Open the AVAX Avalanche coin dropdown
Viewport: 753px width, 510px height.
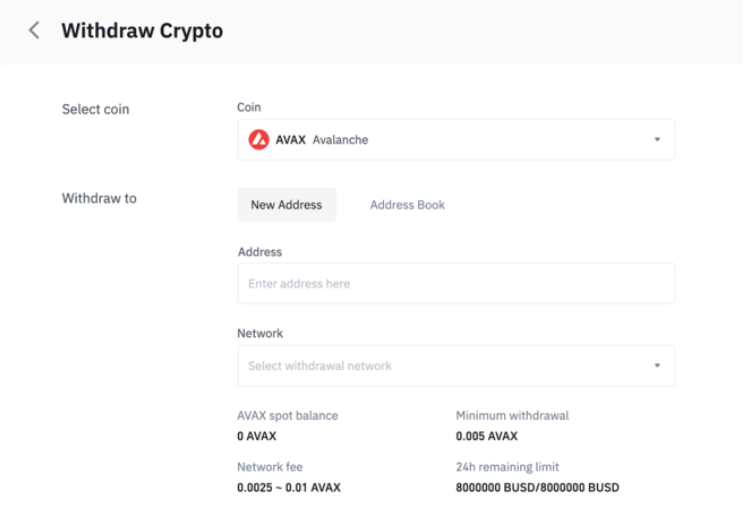click(x=455, y=140)
